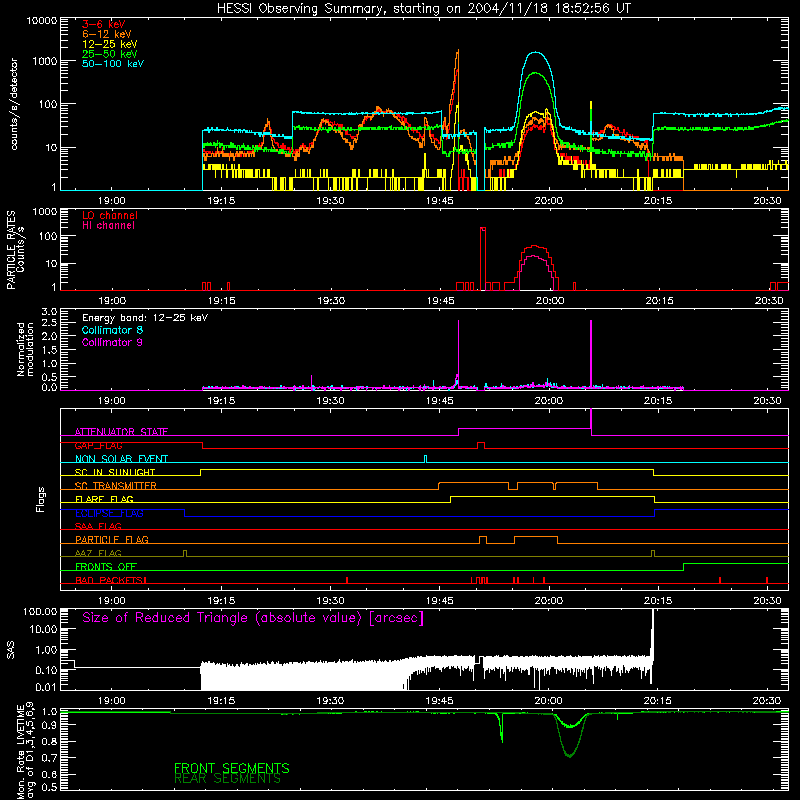Screen dimensions: 800x800
Task: Click the FLARE_FLAG label
Action: click(x=104, y=499)
